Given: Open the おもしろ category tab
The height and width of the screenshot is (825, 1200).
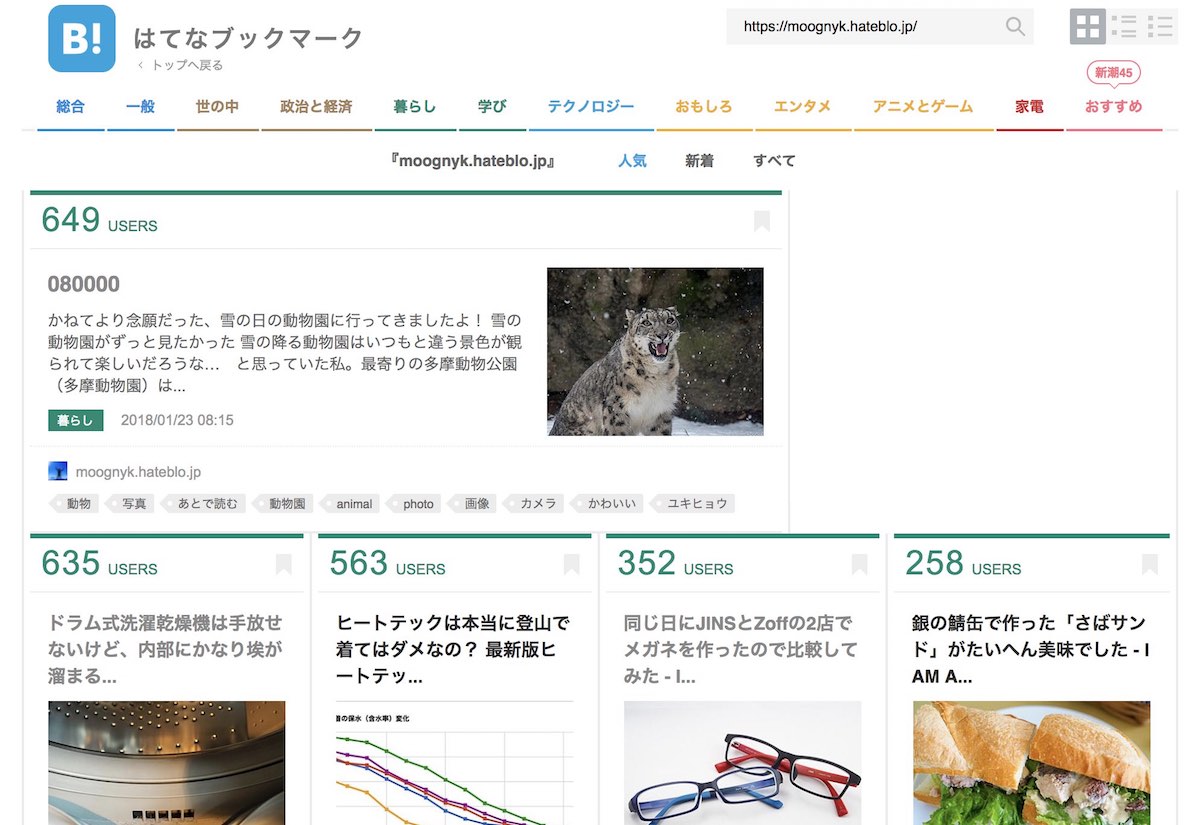Looking at the screenshot, I should 704,106.
